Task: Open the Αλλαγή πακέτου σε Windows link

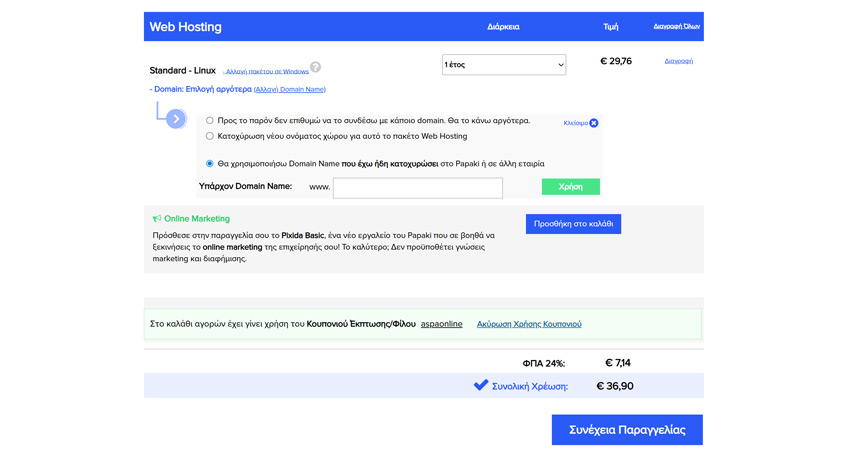Action: point(266,72)
